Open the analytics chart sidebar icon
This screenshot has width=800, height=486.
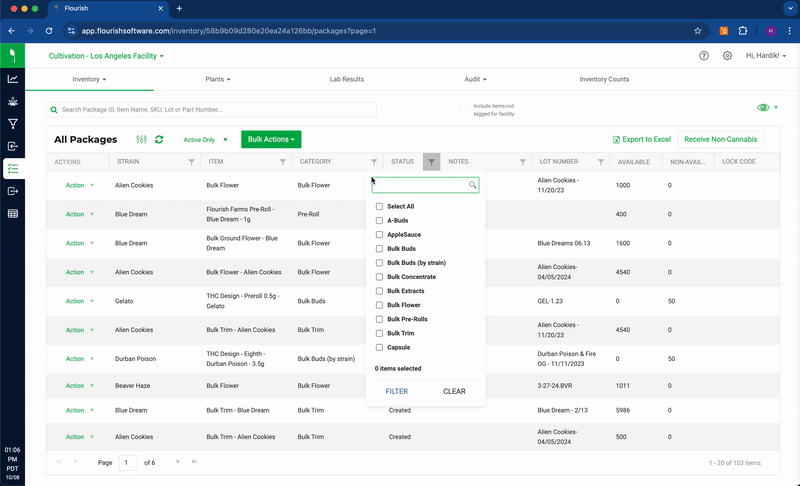[13, 79]
